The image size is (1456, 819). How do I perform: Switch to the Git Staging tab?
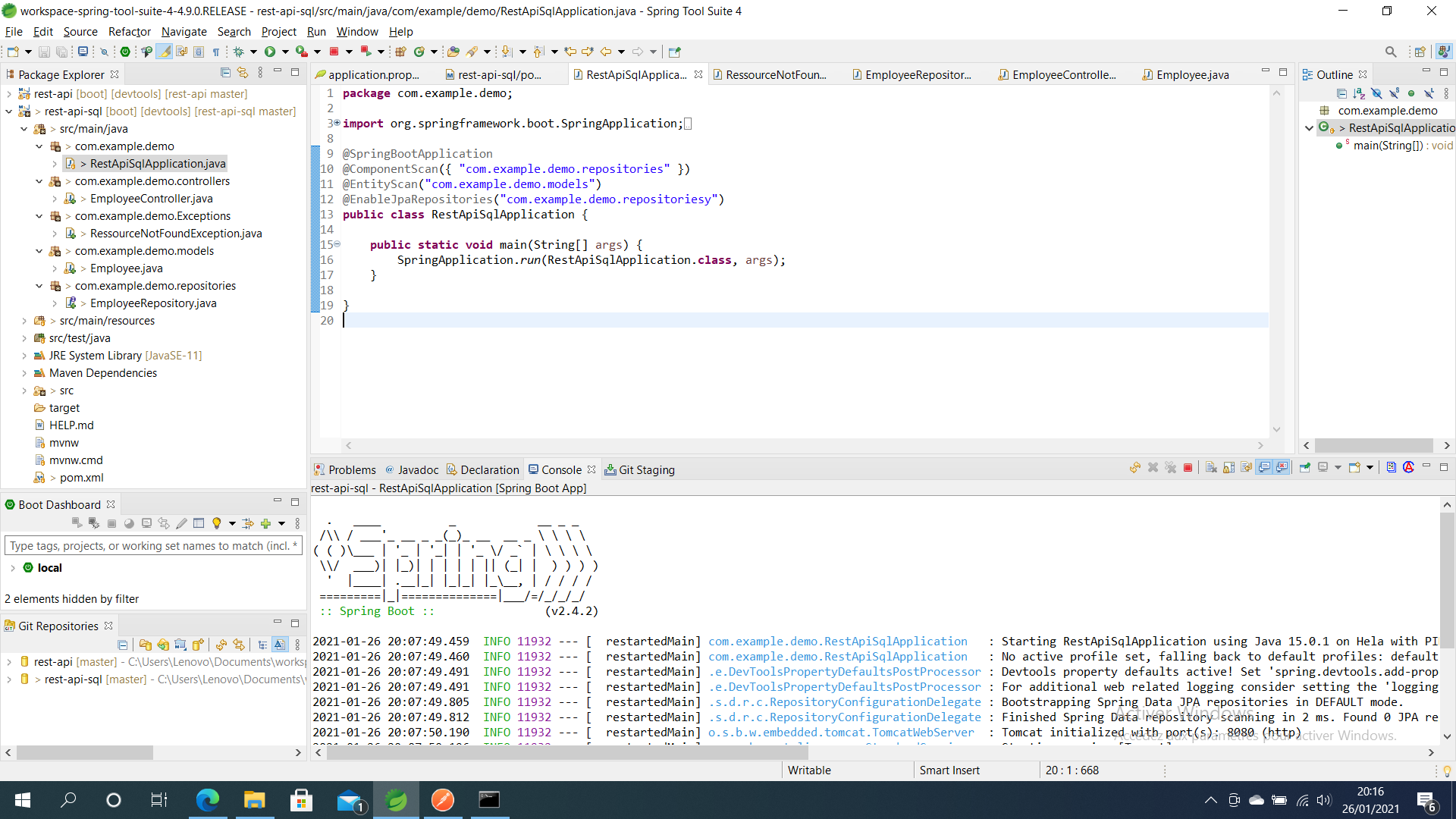point(639,469)
